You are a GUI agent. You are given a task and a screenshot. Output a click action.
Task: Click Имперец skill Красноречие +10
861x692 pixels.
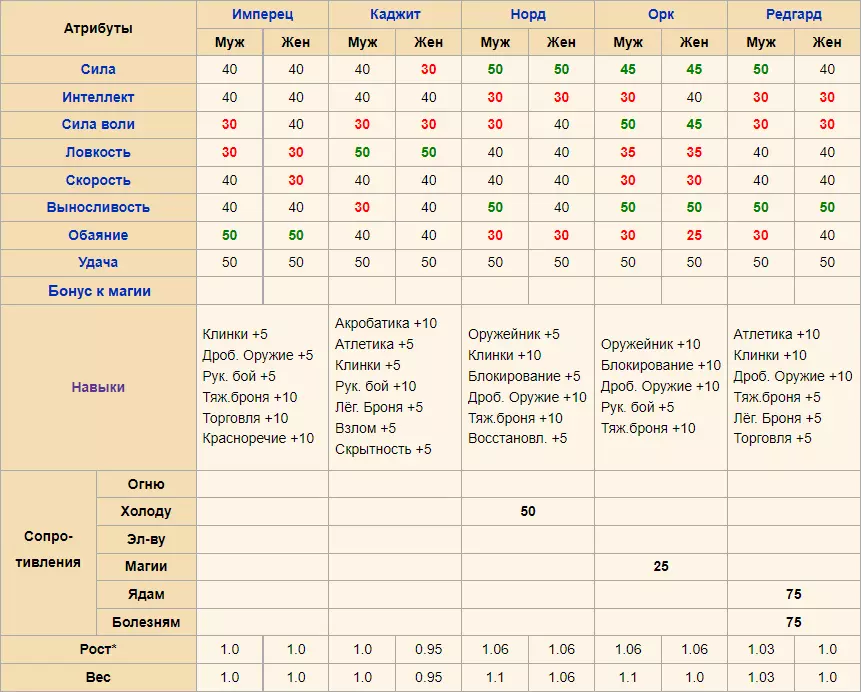pyautogui.click(x=258, y=438)
